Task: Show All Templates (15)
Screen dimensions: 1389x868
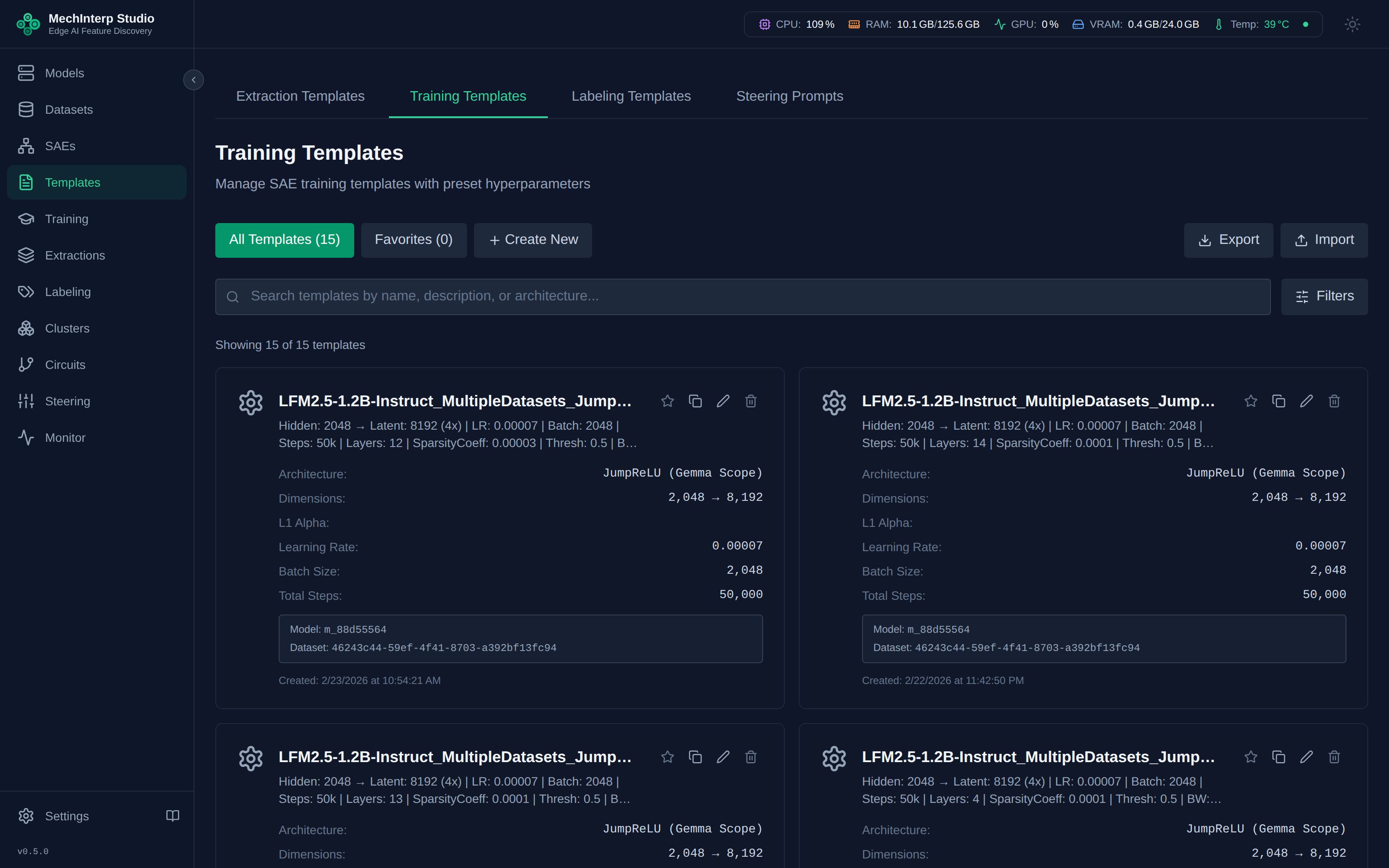Action: (285, 240)
